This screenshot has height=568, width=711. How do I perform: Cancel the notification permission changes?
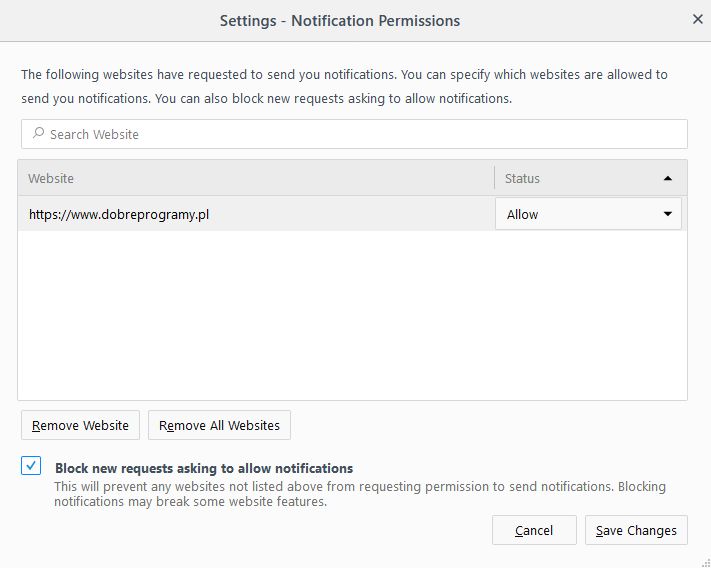(x=534, y=530)
